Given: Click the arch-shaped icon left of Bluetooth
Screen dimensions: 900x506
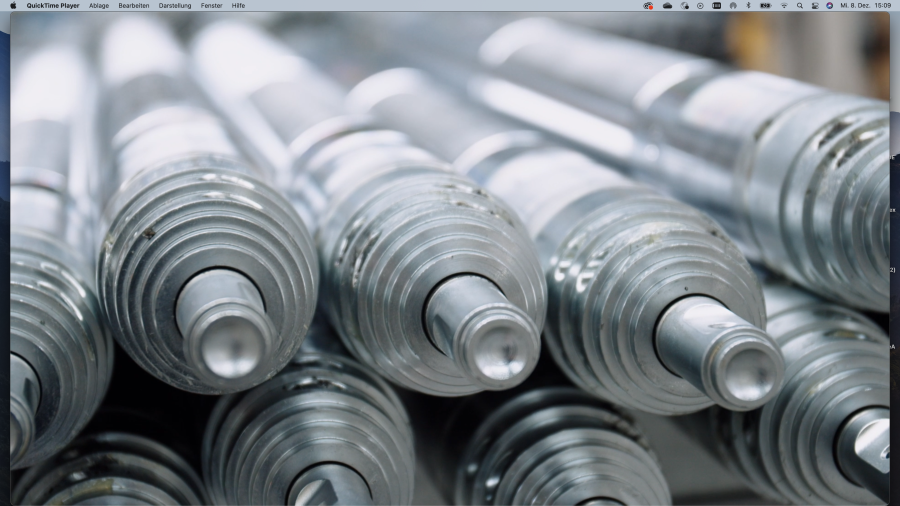Looking at the screenshot, I should [x=733, y=5].
